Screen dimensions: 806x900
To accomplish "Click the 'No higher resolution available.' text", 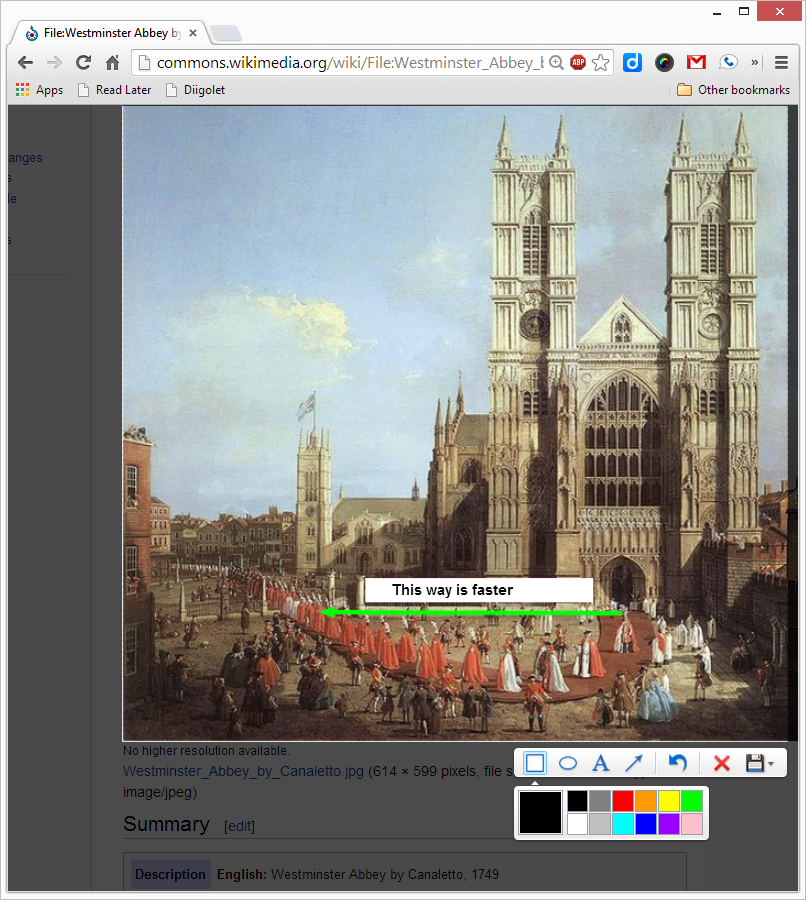I will click(x=206, y=750).
